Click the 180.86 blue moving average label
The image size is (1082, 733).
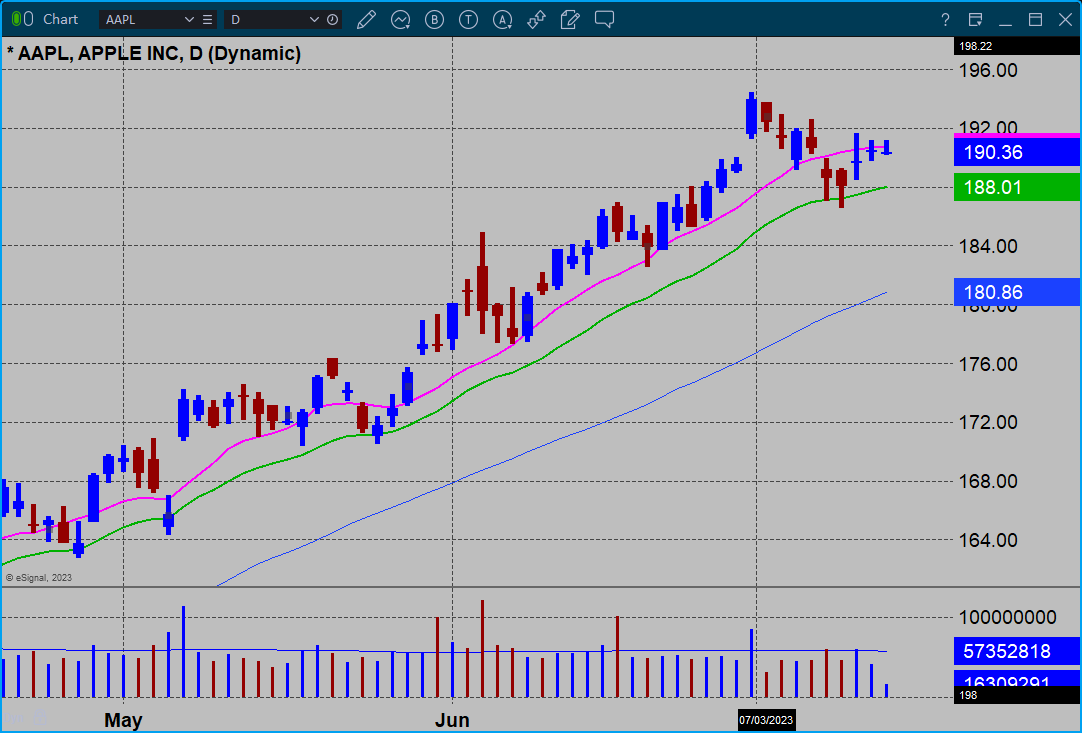coord(1016,292)
